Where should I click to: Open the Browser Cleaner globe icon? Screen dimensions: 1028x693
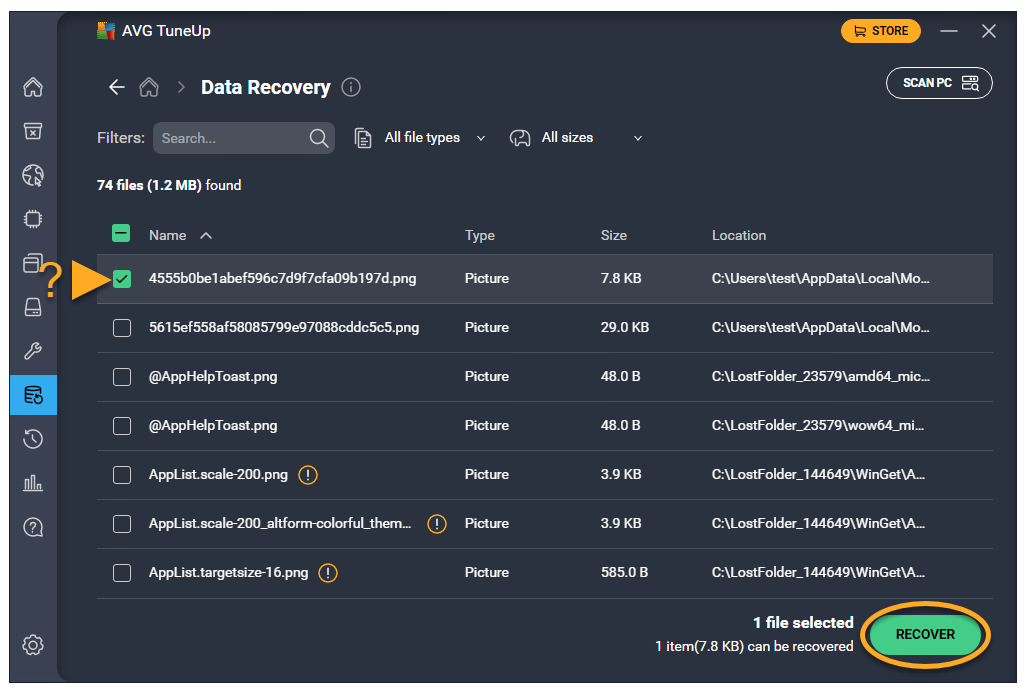33,176
